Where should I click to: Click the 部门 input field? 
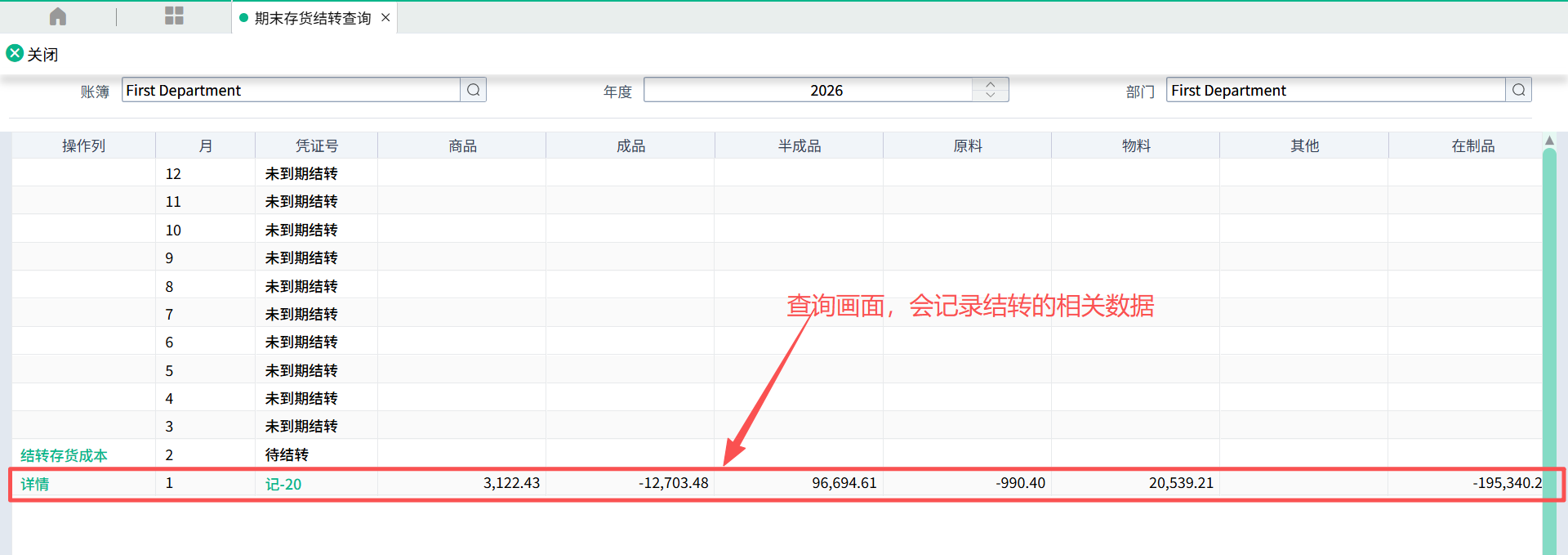coord(1335,90)
